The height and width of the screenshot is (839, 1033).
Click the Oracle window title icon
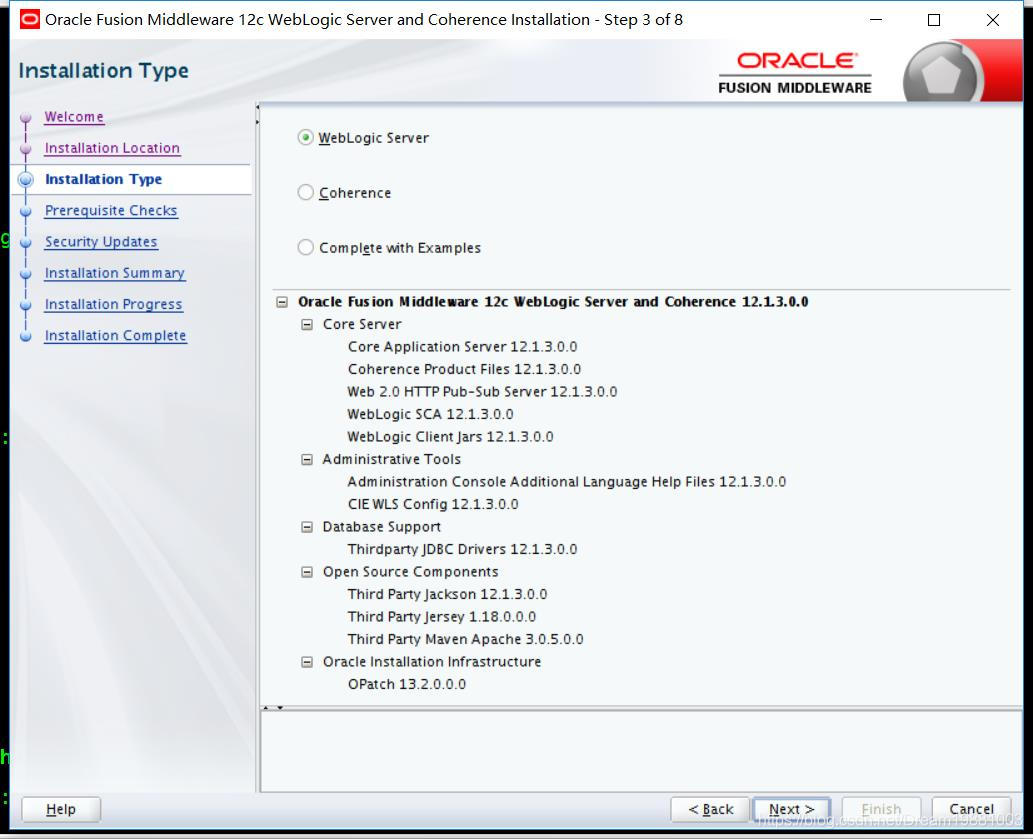[30, 20]
